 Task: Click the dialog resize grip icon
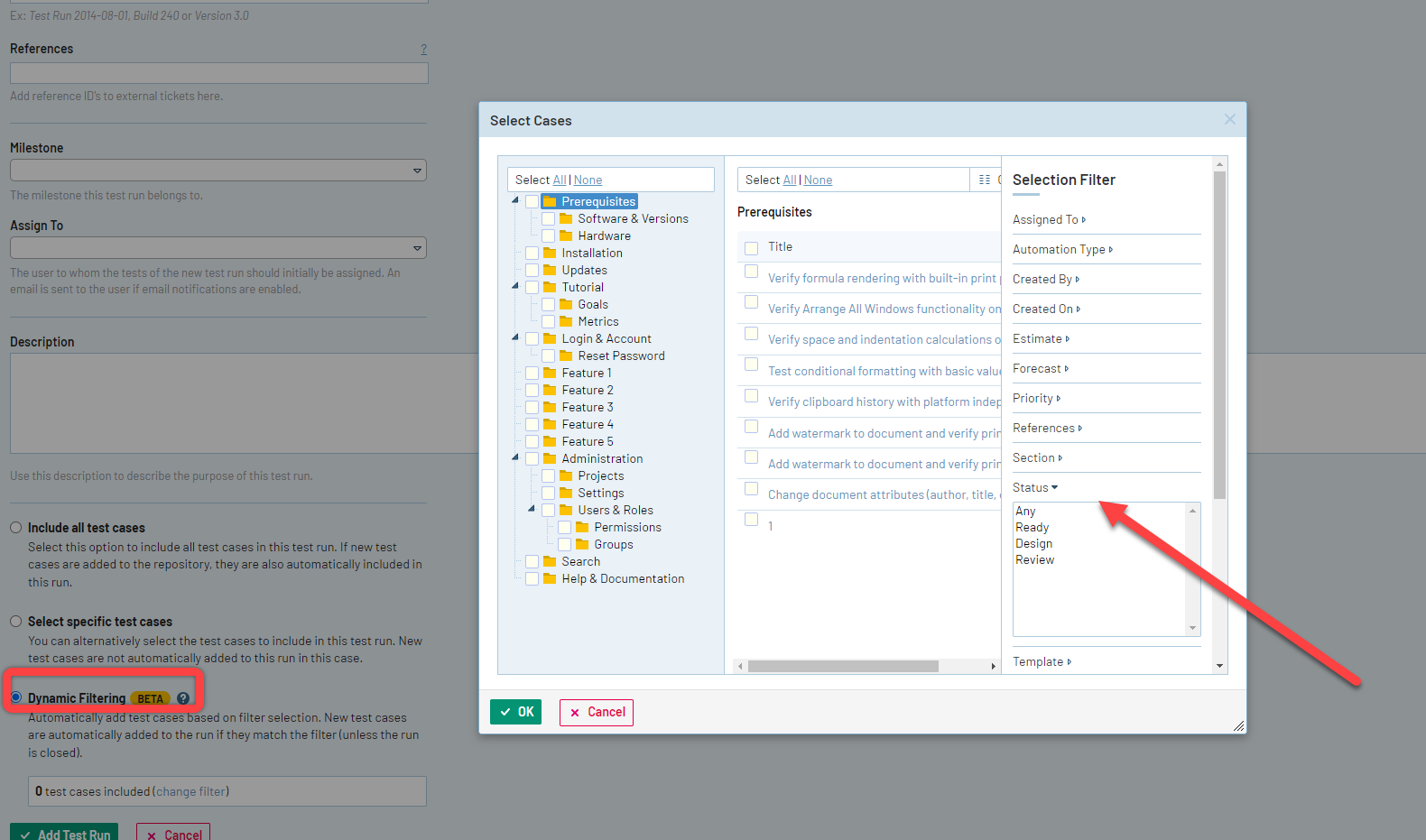(x=1238, y=725)
